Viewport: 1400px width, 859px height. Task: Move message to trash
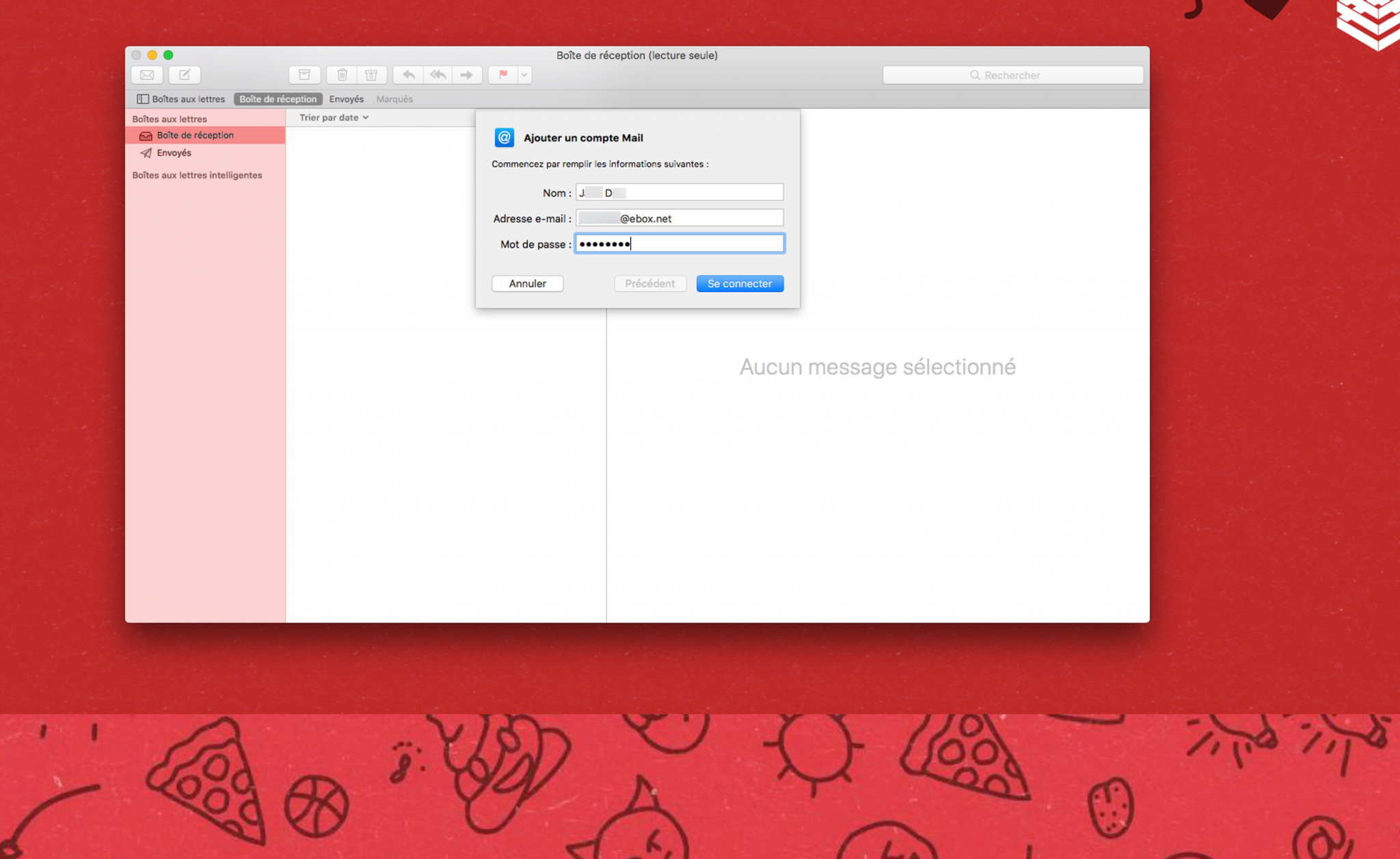(x=341, y=75)
